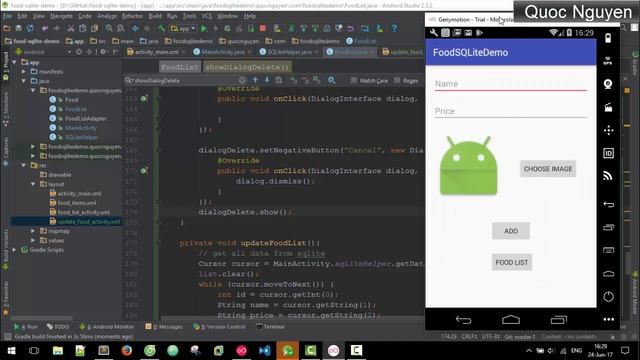Tap FOOD LIST button in emulator
Viewport: 640px width, 360px height.
click(511, 262)
